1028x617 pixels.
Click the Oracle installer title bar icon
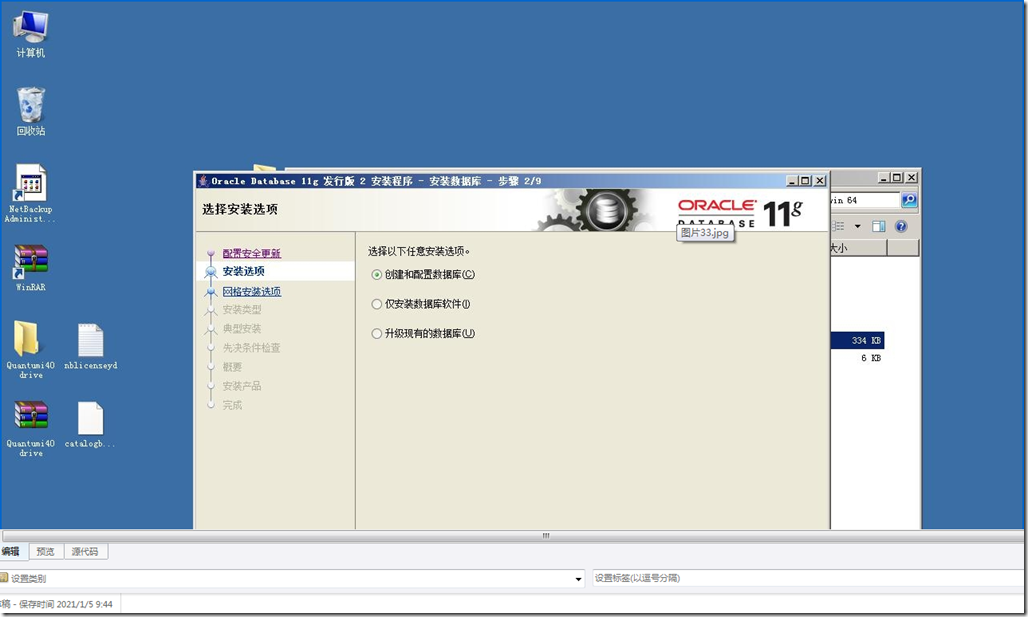(x=203, y=181)
